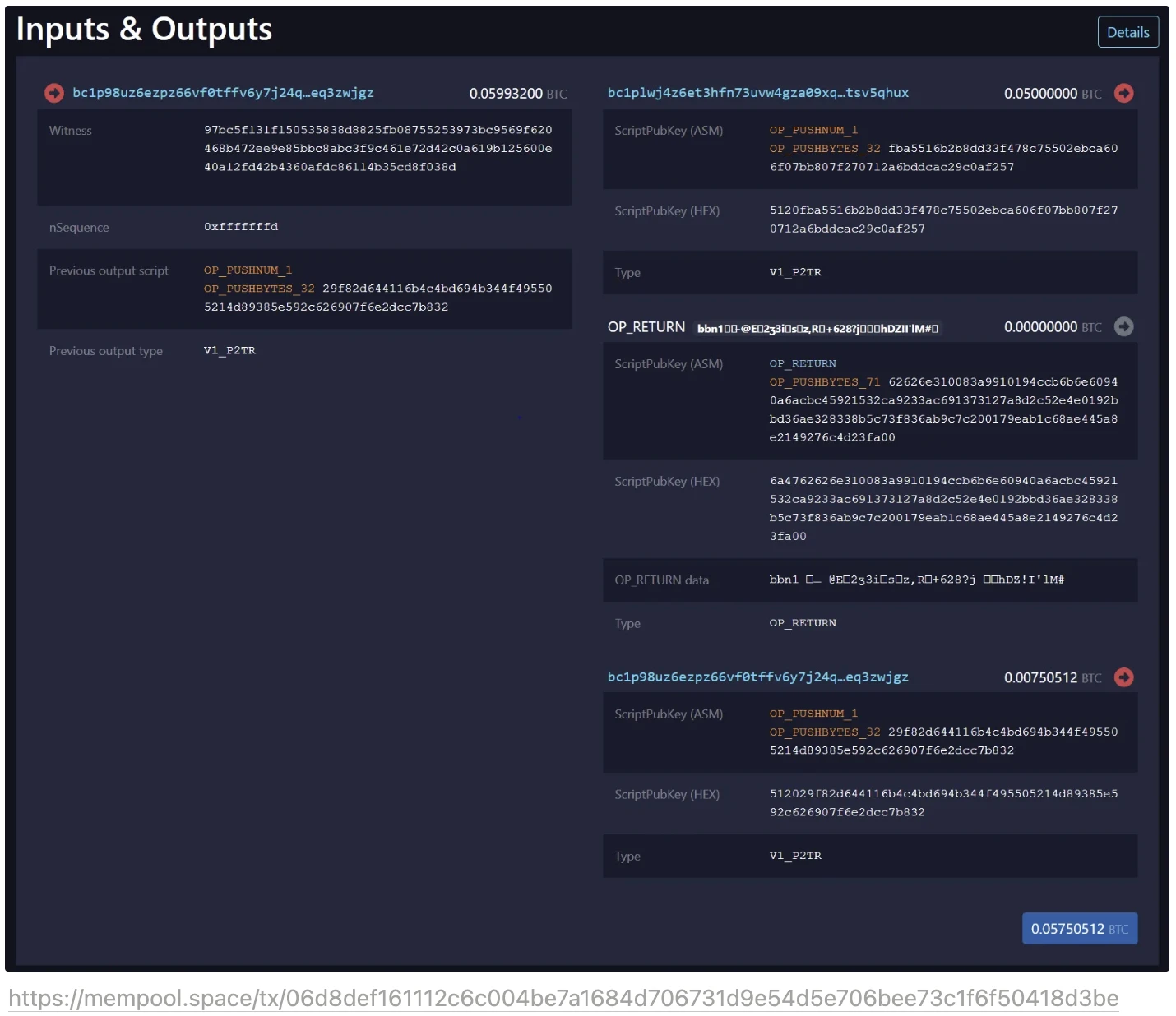Click the Witness hex data value
The width and height of the screenshot is (1176, 1016).
[x=377, y=149]
